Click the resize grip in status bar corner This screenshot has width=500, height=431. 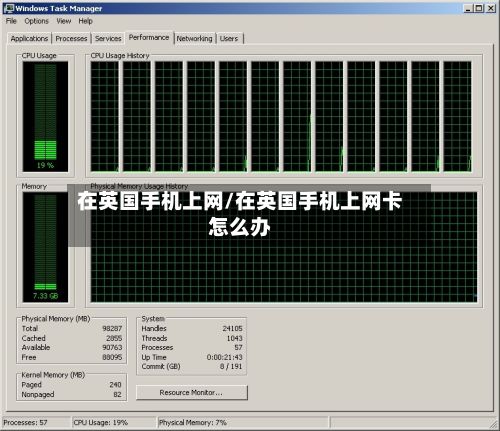pos(493,424)
